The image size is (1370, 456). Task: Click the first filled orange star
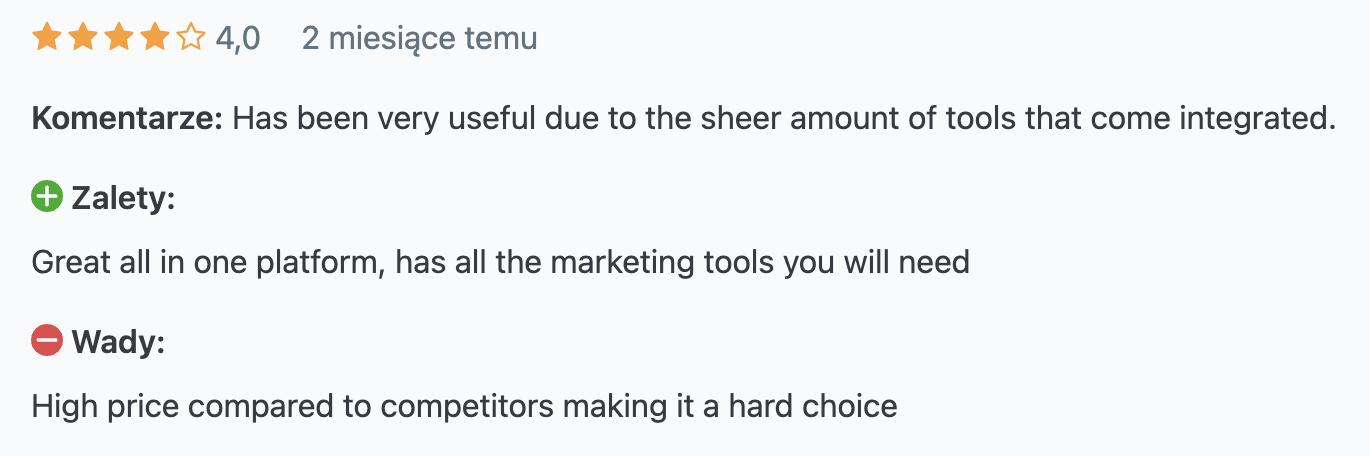coord(47,39)
